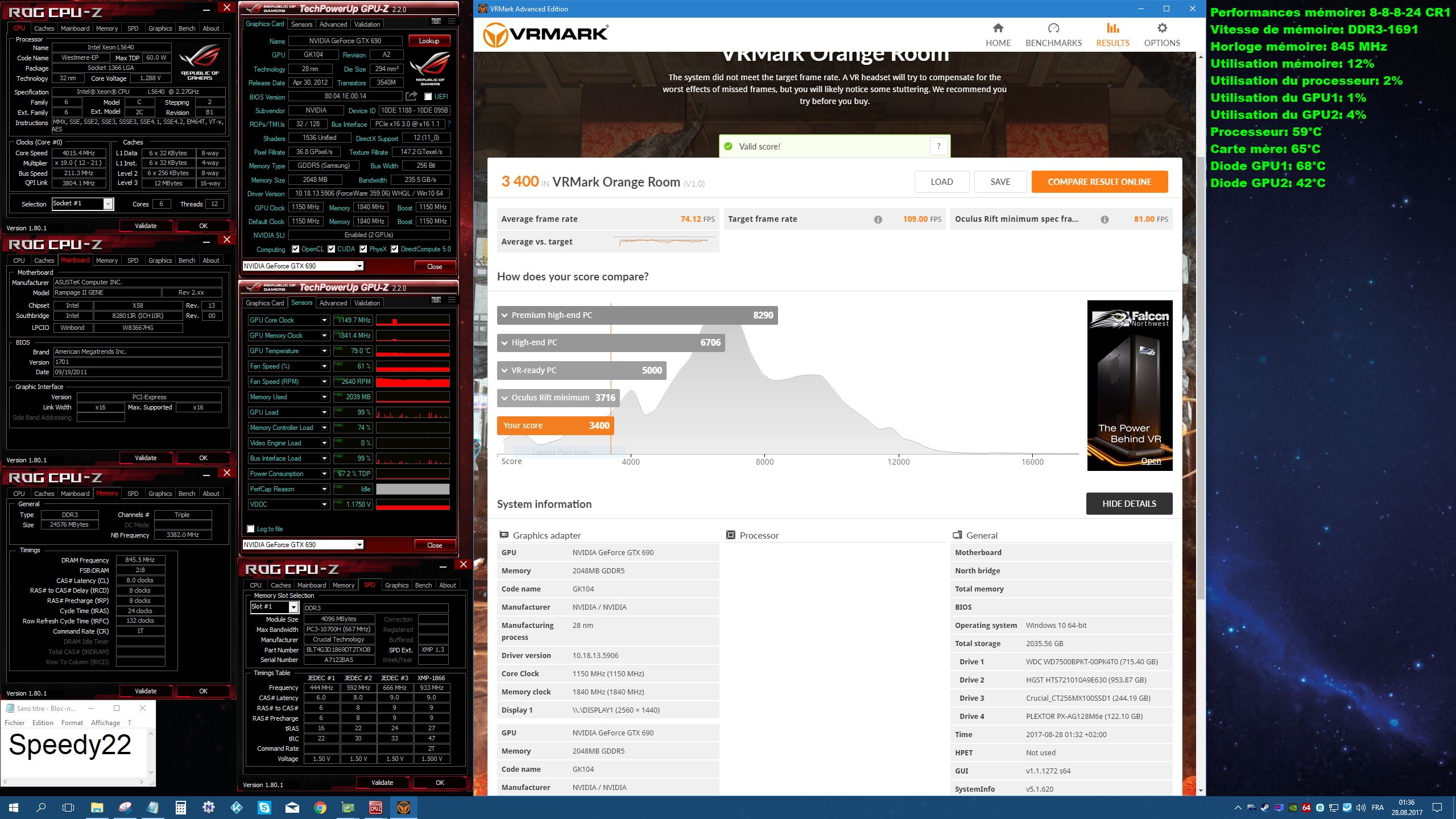Click the Lookup button in GPU-Z
The height and width of the screenshot is (819, 1456).
coord(429,41)
